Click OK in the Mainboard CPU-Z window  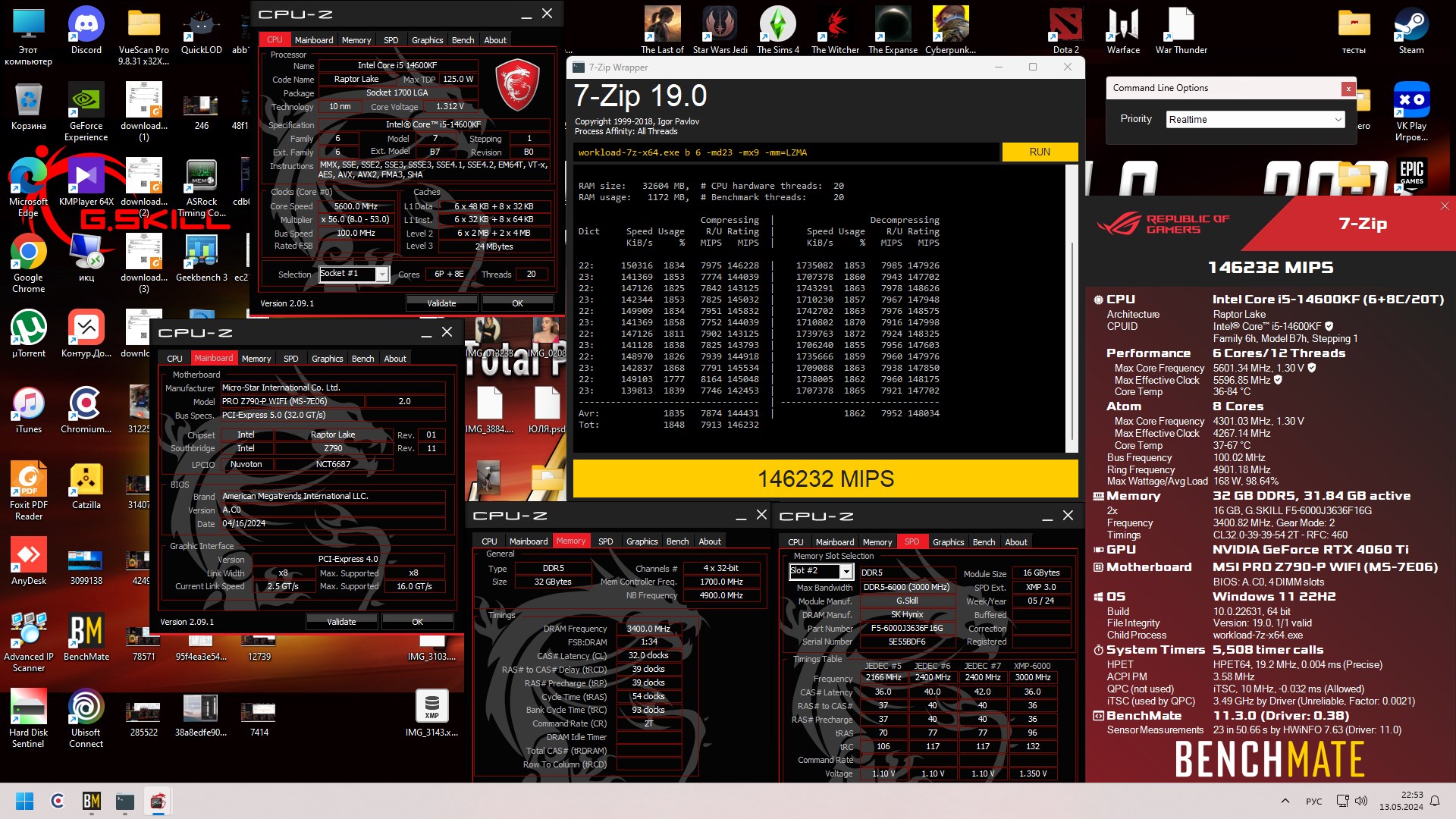coord(417,622)
